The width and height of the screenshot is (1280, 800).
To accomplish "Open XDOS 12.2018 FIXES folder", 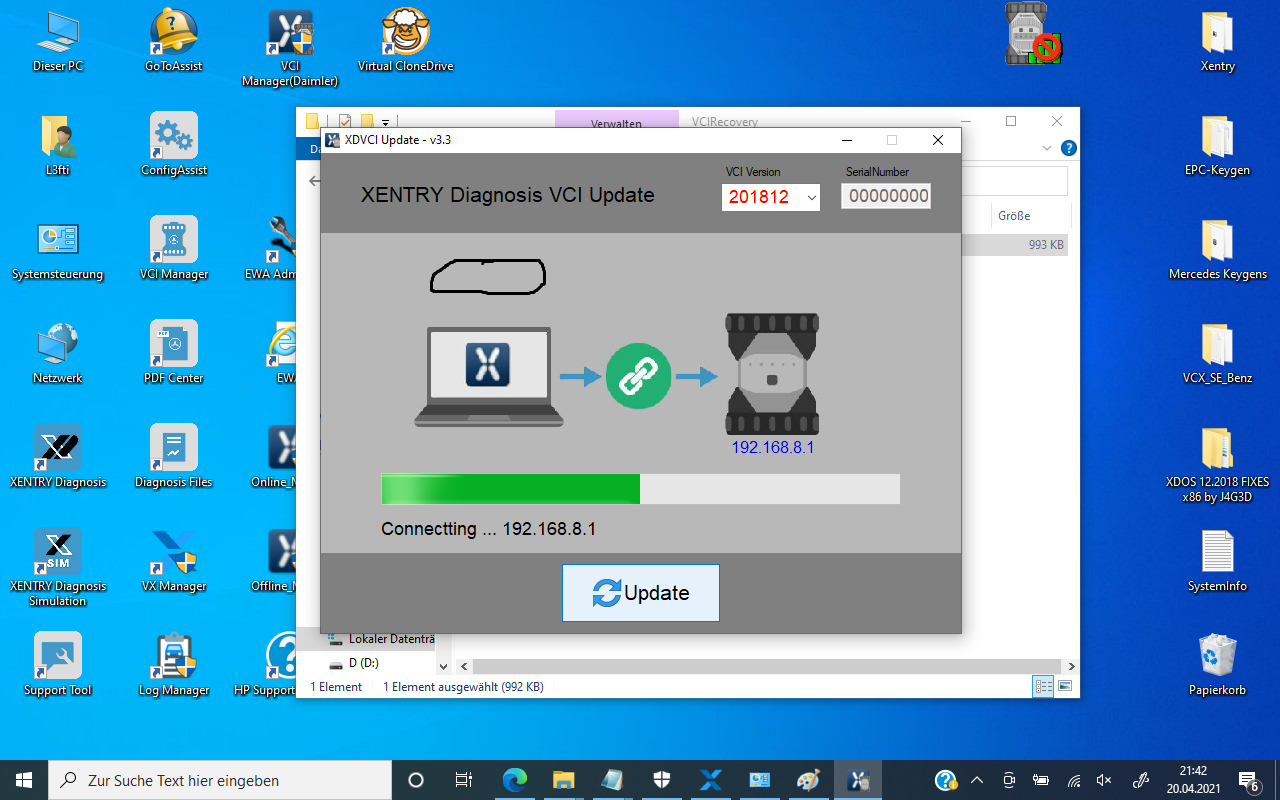I will pos(1217,464).
